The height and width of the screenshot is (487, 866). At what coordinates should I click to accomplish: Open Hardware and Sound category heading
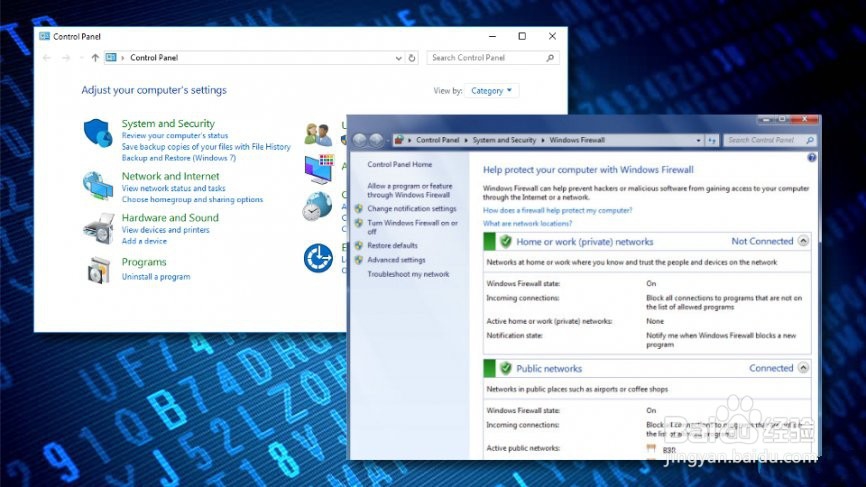[170, 218]
